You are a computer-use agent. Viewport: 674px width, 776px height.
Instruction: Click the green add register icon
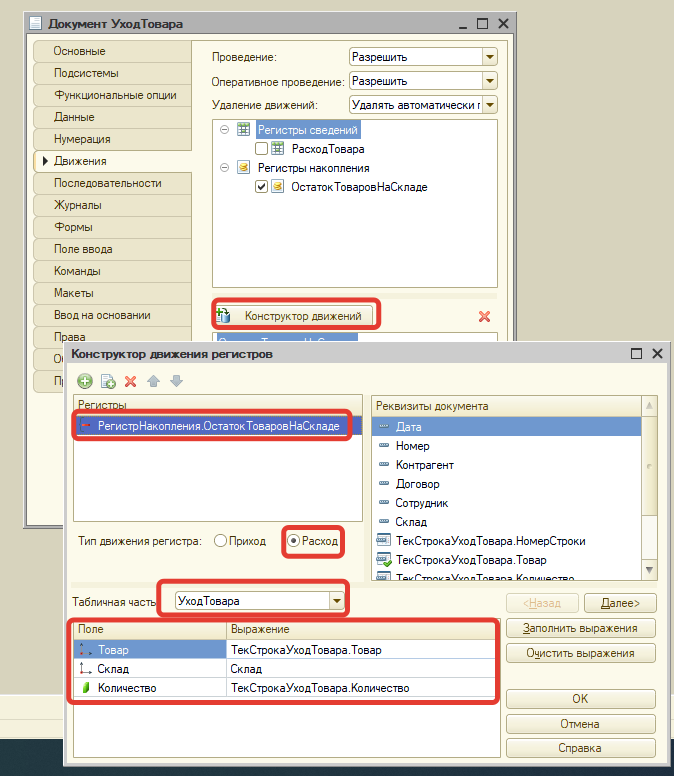(85, 381)
